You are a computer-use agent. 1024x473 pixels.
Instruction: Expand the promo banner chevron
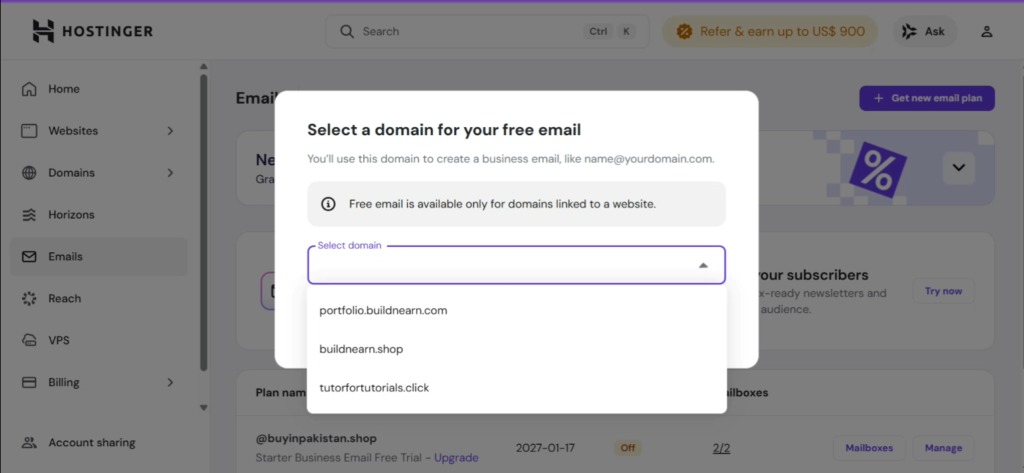click(x=958, y=168)
